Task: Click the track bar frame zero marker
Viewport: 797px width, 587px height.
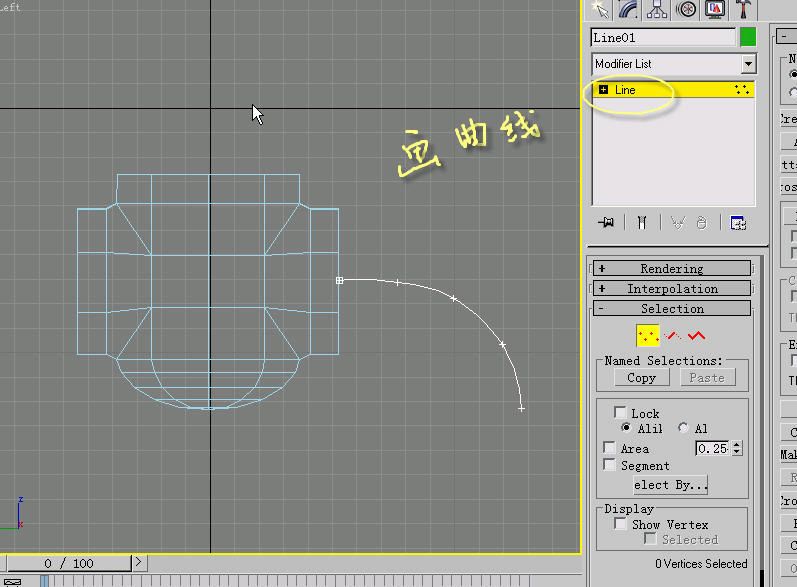Action: [44, 580]
